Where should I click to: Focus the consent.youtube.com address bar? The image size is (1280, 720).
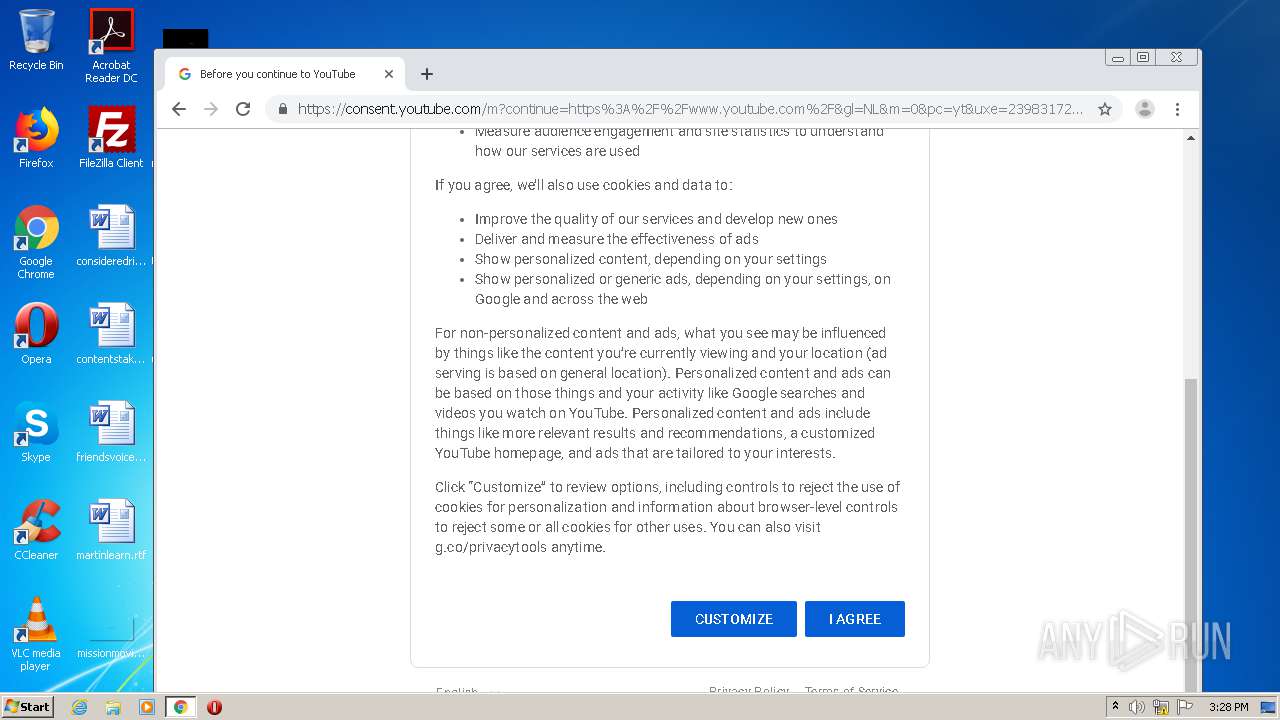[690, 109]
